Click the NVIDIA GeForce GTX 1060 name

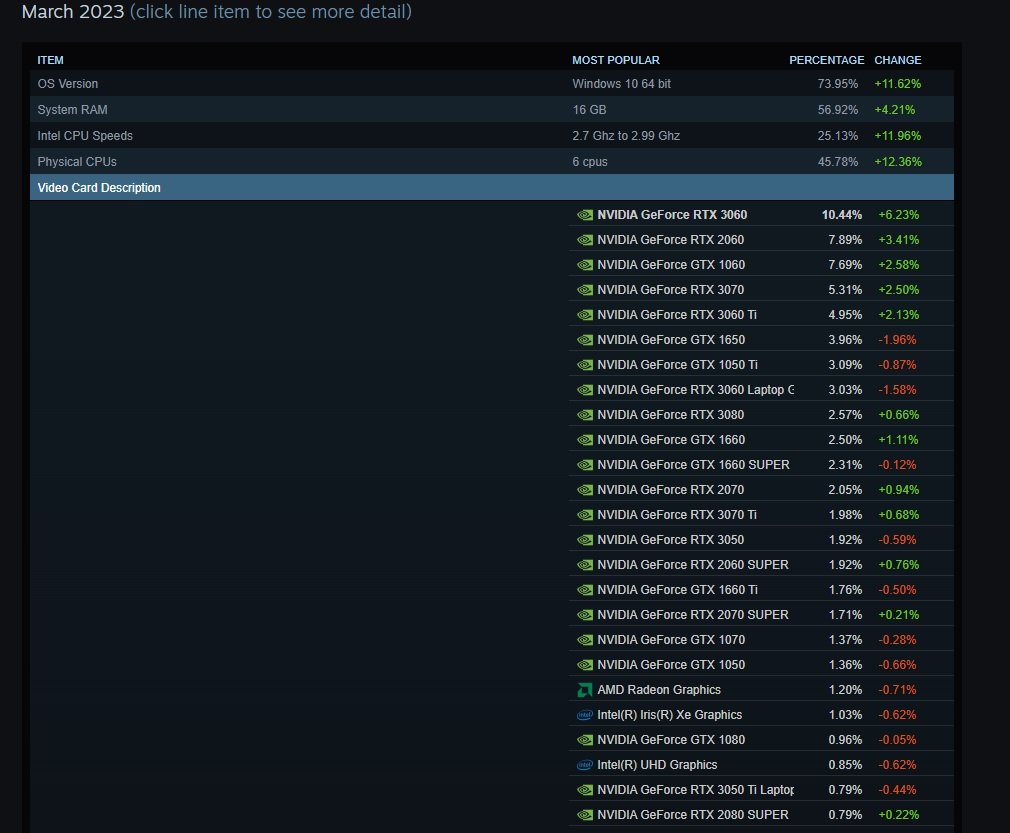(x=671, y=265)
